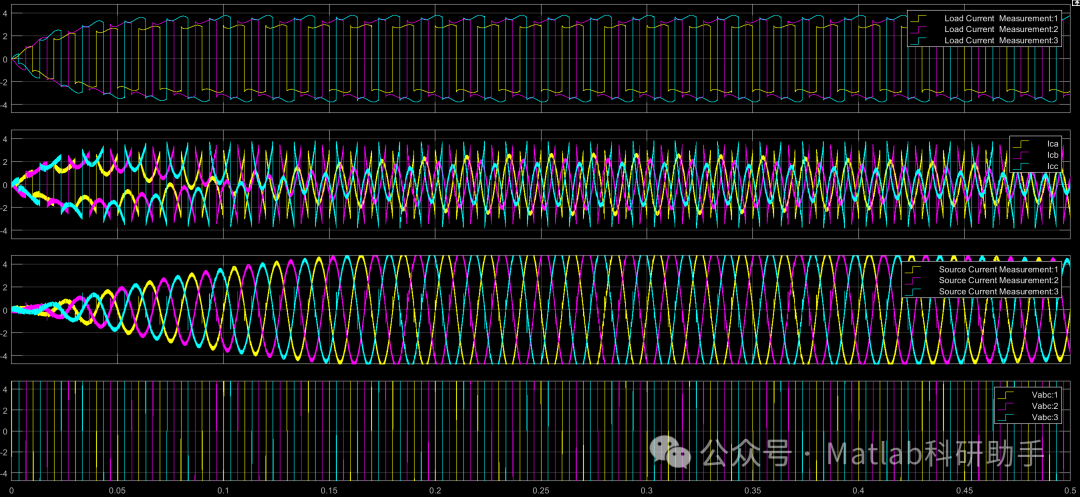Click the -2 y-axis label on the Source Current plot

(x=4, y=332)
